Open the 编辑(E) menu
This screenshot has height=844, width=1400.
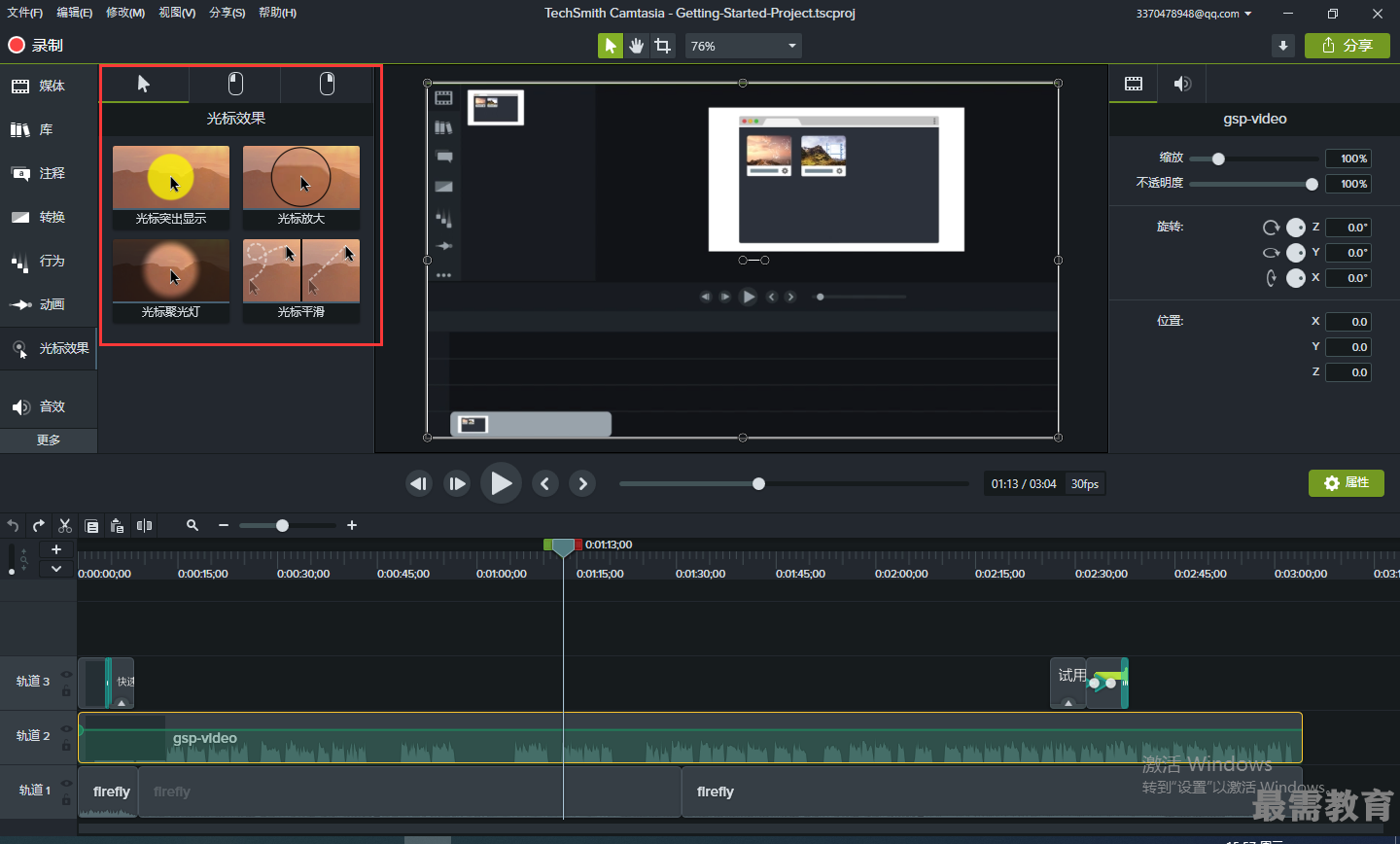75,13
